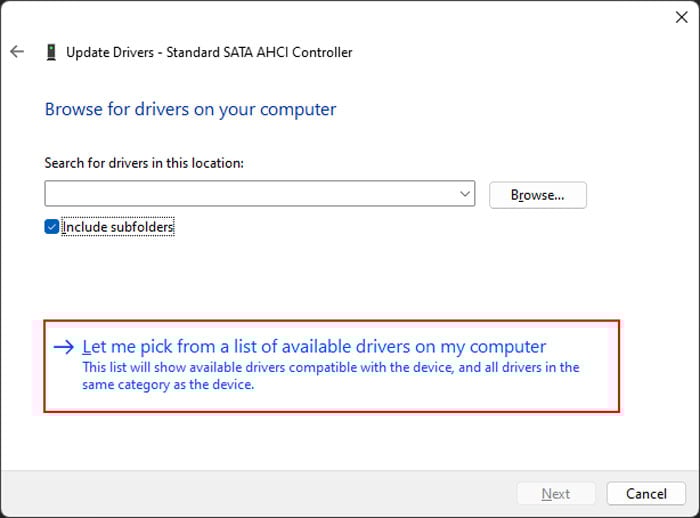This screenshot has width=700, height=518.
Task: Click the Browse for drivers heading
Action: click(190, 109)
